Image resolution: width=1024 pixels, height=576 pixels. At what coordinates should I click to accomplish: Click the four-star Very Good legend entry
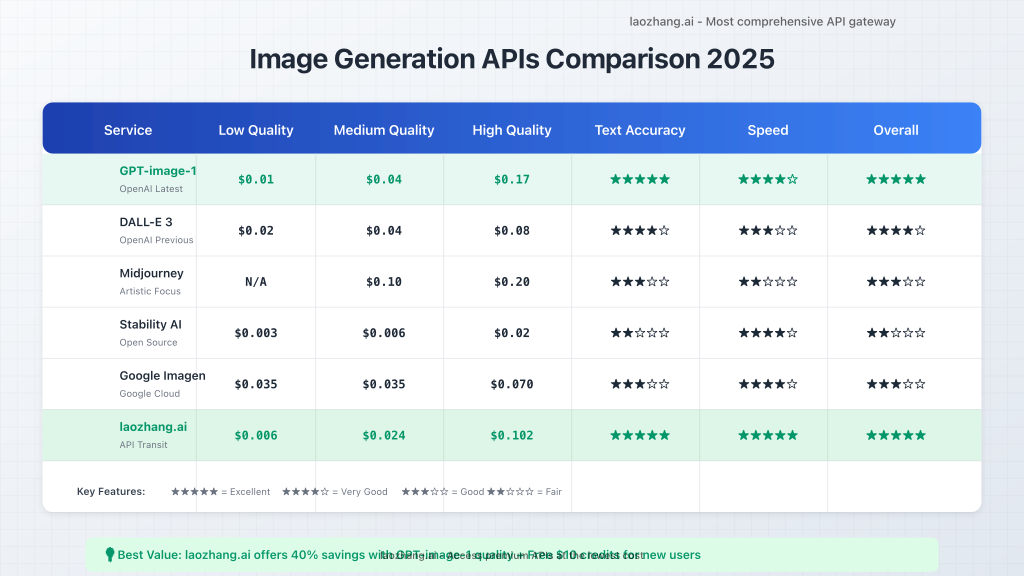[334, 492]
